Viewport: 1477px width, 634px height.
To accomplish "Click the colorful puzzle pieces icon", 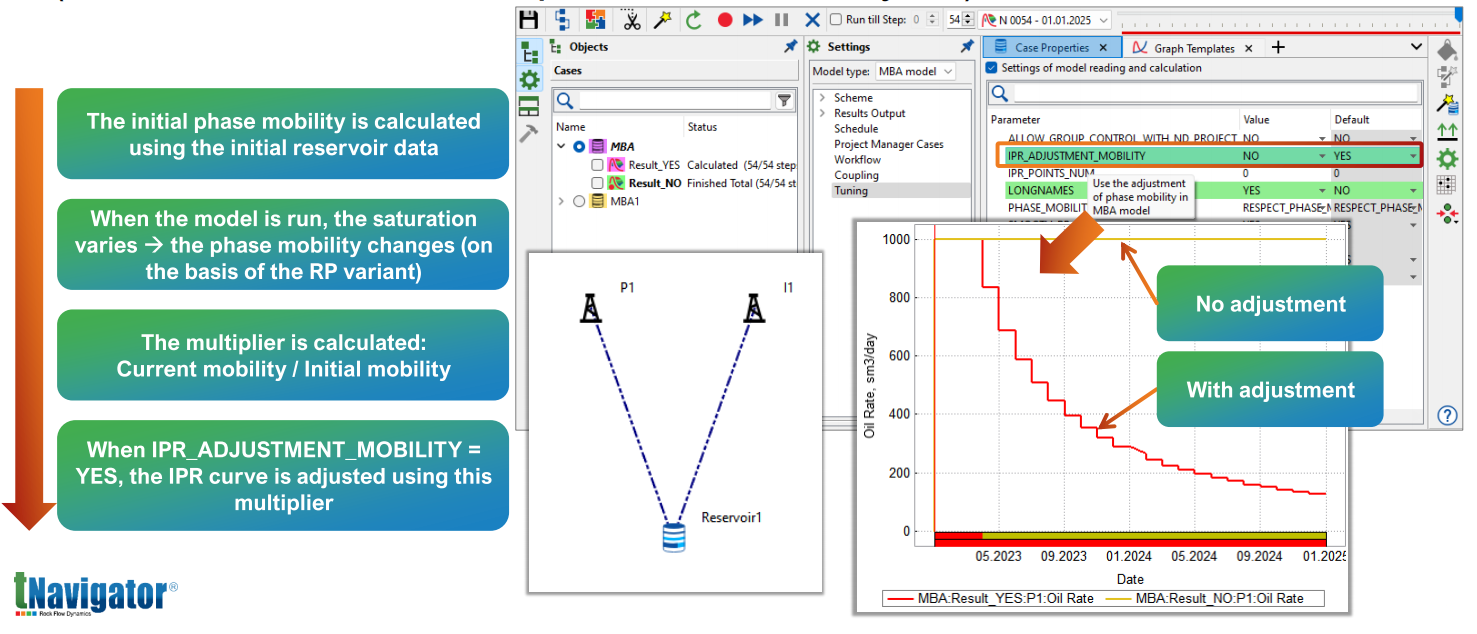I will pyautogui.click(x=595, y=19).
